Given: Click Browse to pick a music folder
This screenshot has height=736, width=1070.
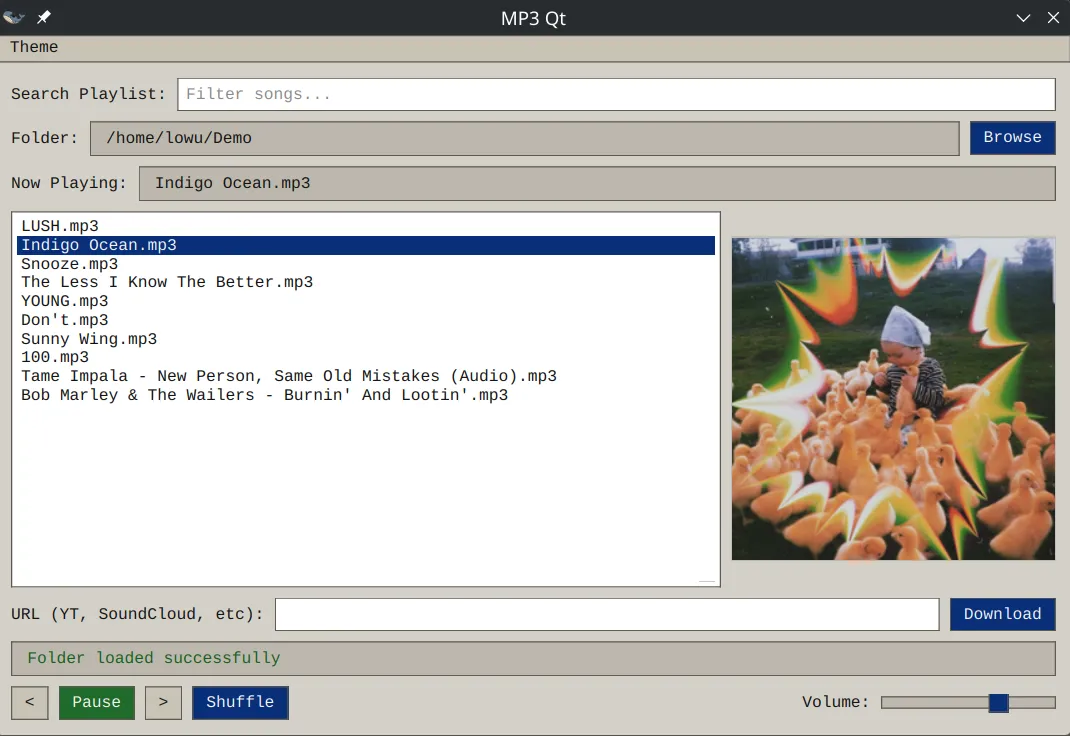Looking at the screenshot, I should (1012, 137).
